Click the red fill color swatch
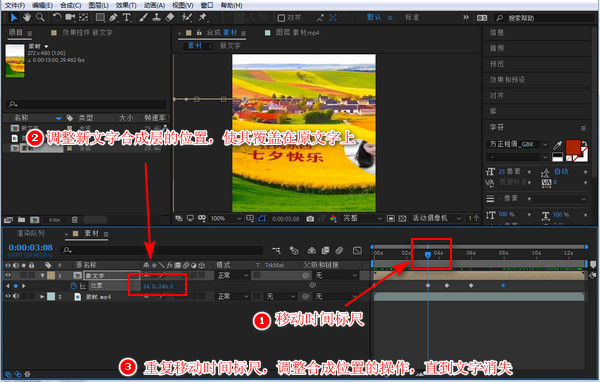Screen dimensions: 600x382 (573, 147)
